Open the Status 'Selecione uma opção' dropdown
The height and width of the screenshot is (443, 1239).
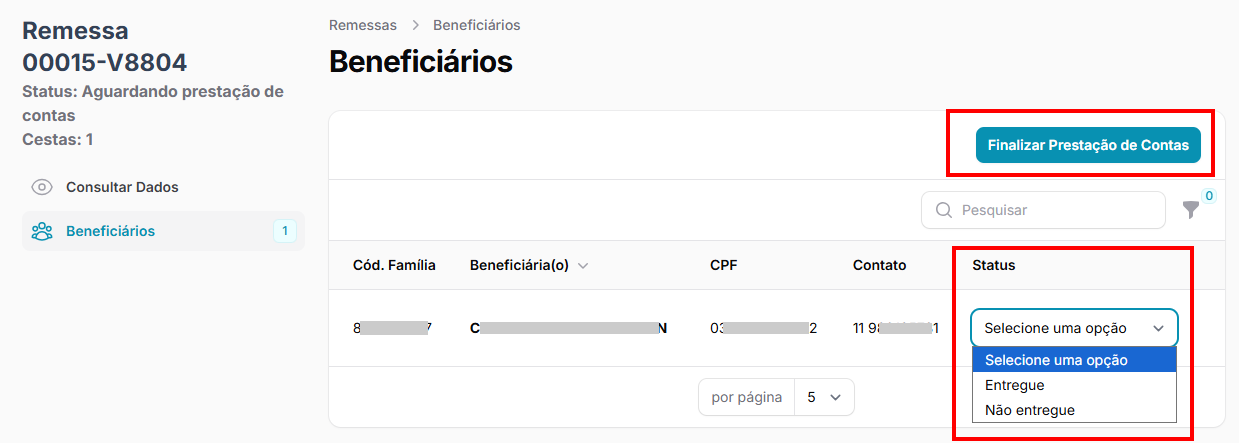click(x=1074, y=328)
